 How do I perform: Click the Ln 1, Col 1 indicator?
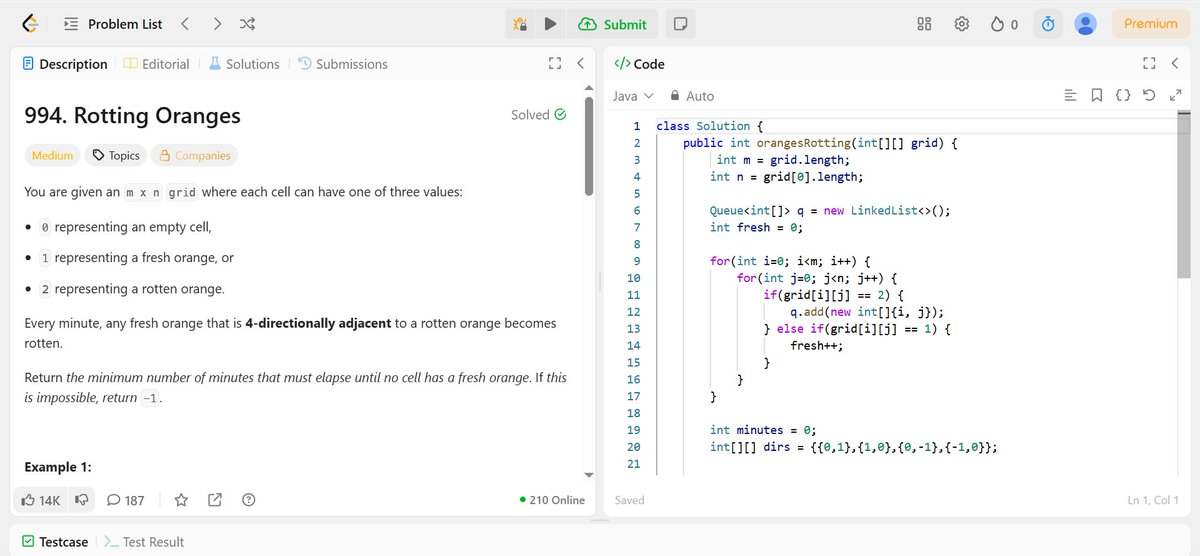[1153, 500]
